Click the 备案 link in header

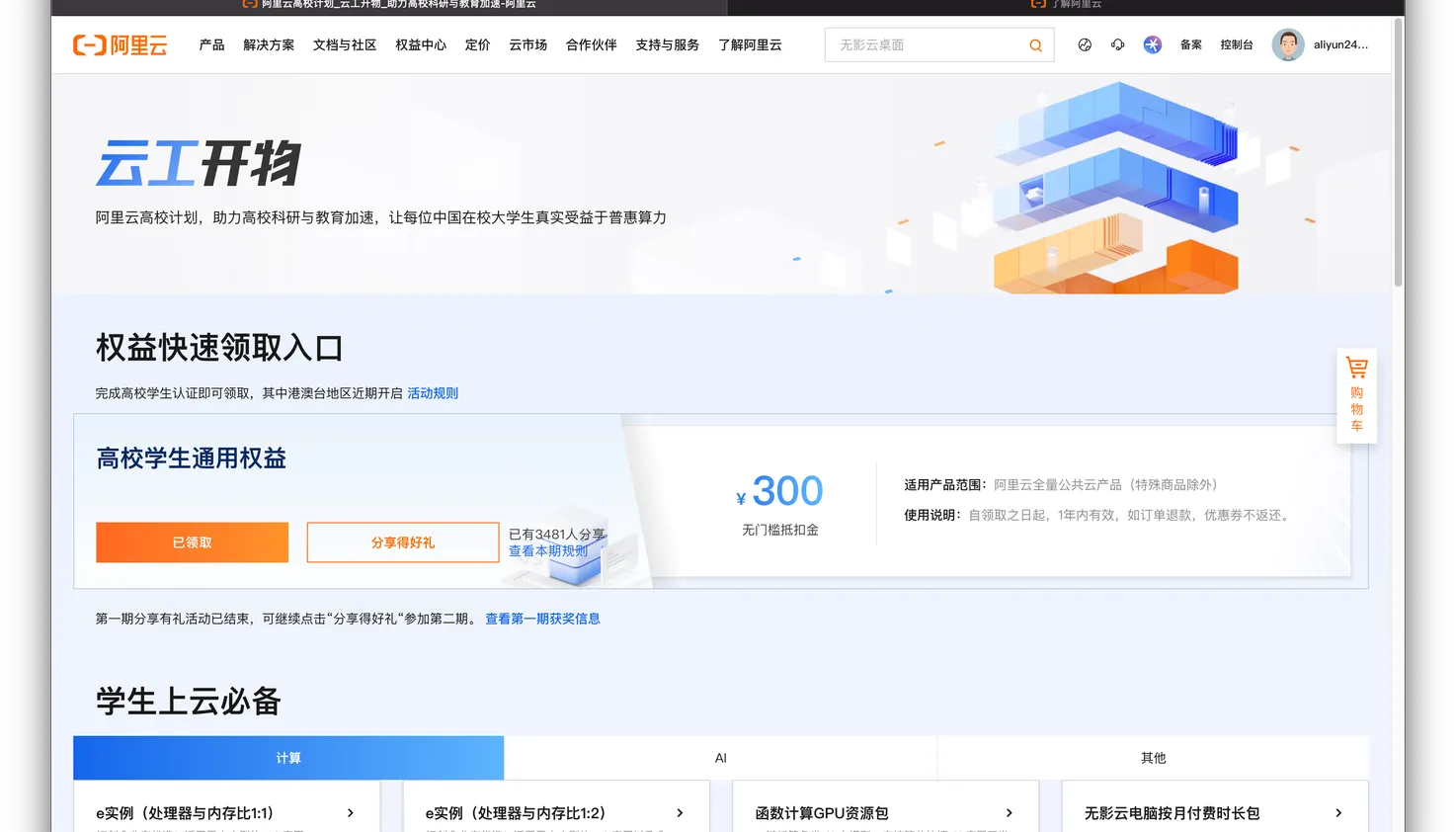tap(1190, 44)
